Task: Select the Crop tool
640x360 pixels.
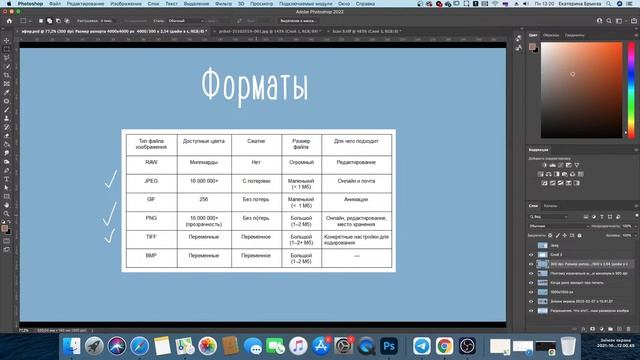Action: [x=7, y=75]
